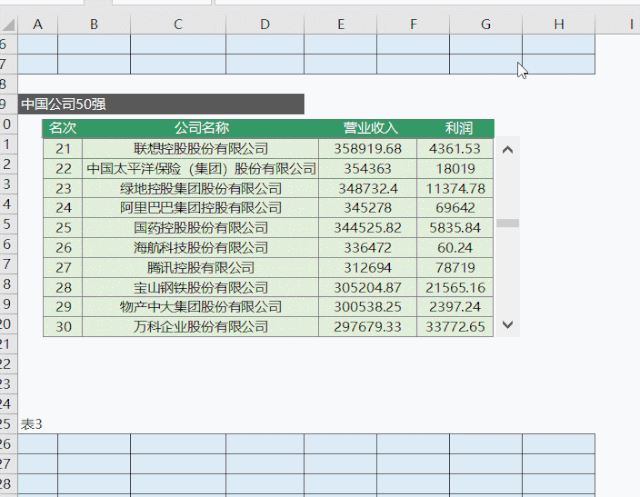The image size is (640, 497).
Task: Click revenue value 312694
Action: click(x=368, y=268)
